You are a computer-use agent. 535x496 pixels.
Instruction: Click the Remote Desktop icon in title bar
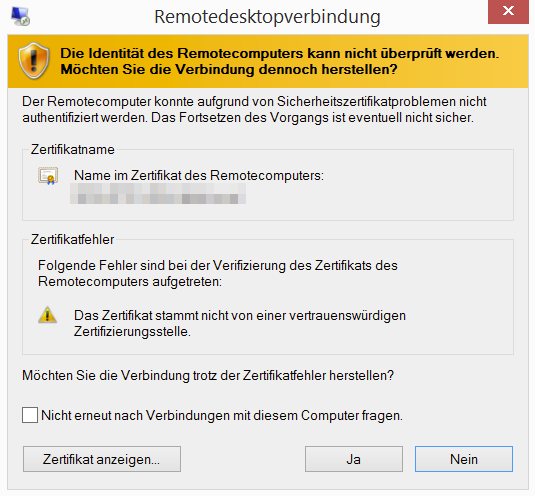click(20, 16)
